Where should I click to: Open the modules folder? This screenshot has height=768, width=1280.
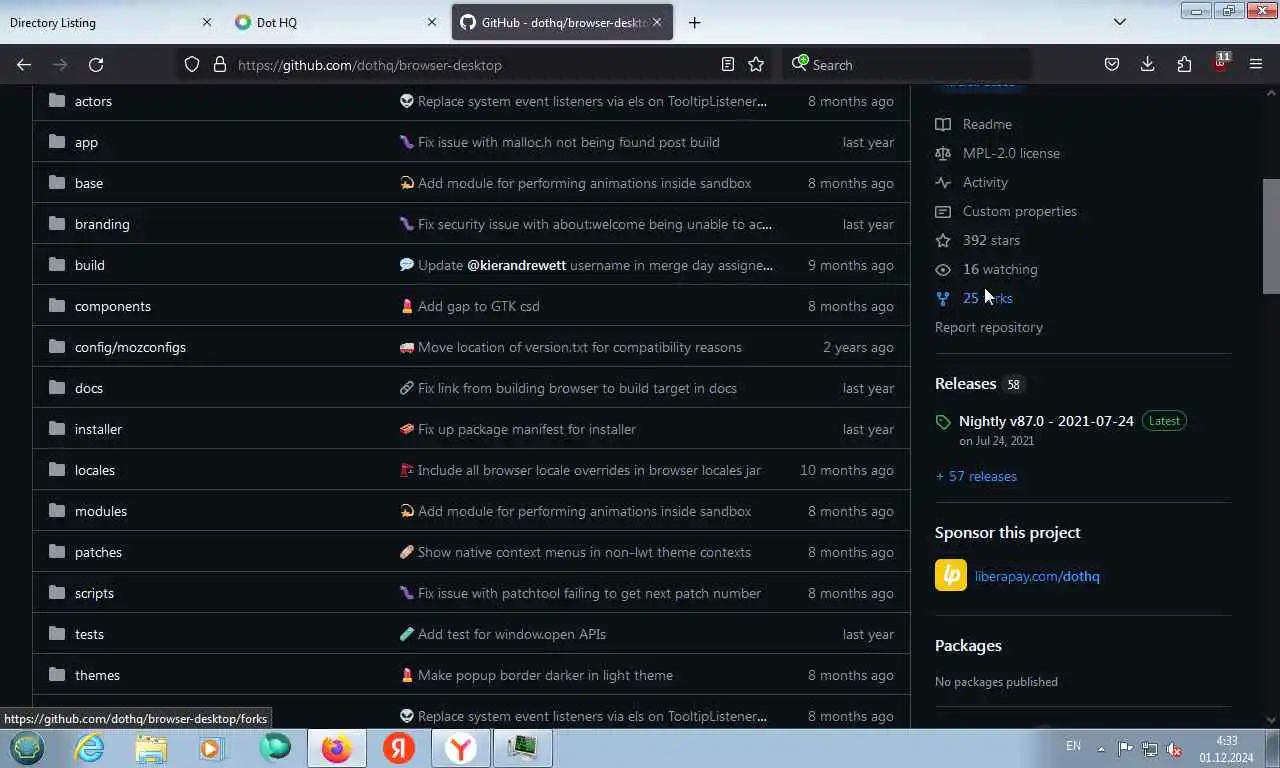click(101, 511)
